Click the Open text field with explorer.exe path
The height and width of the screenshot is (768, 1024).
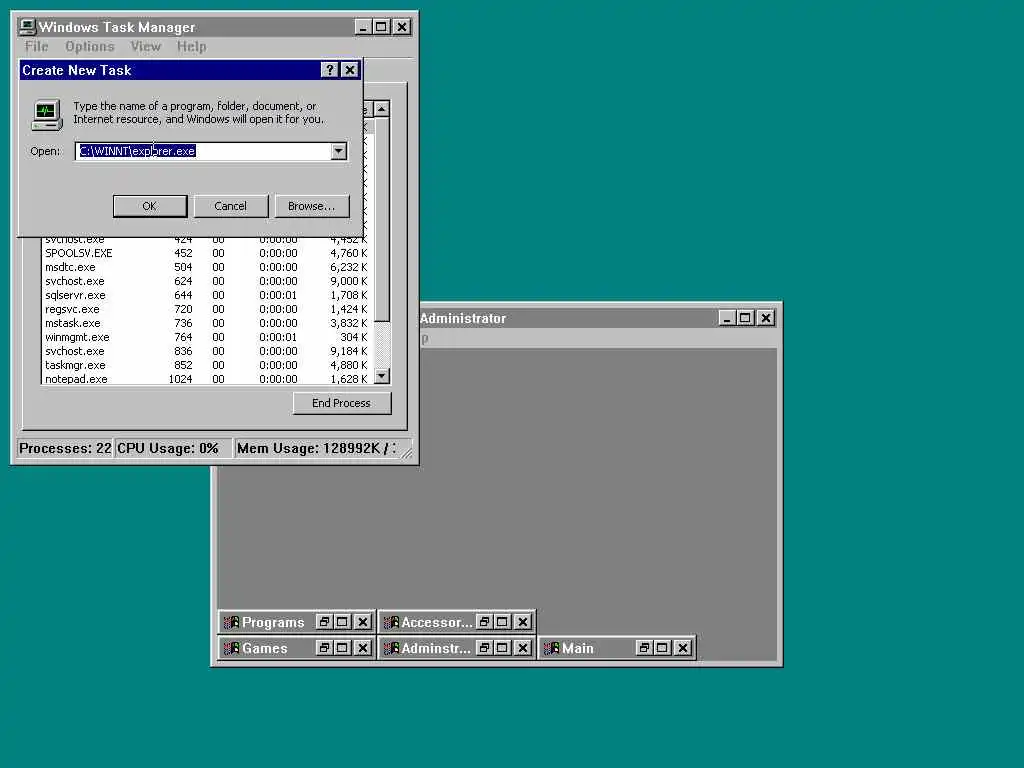(203, 151)
